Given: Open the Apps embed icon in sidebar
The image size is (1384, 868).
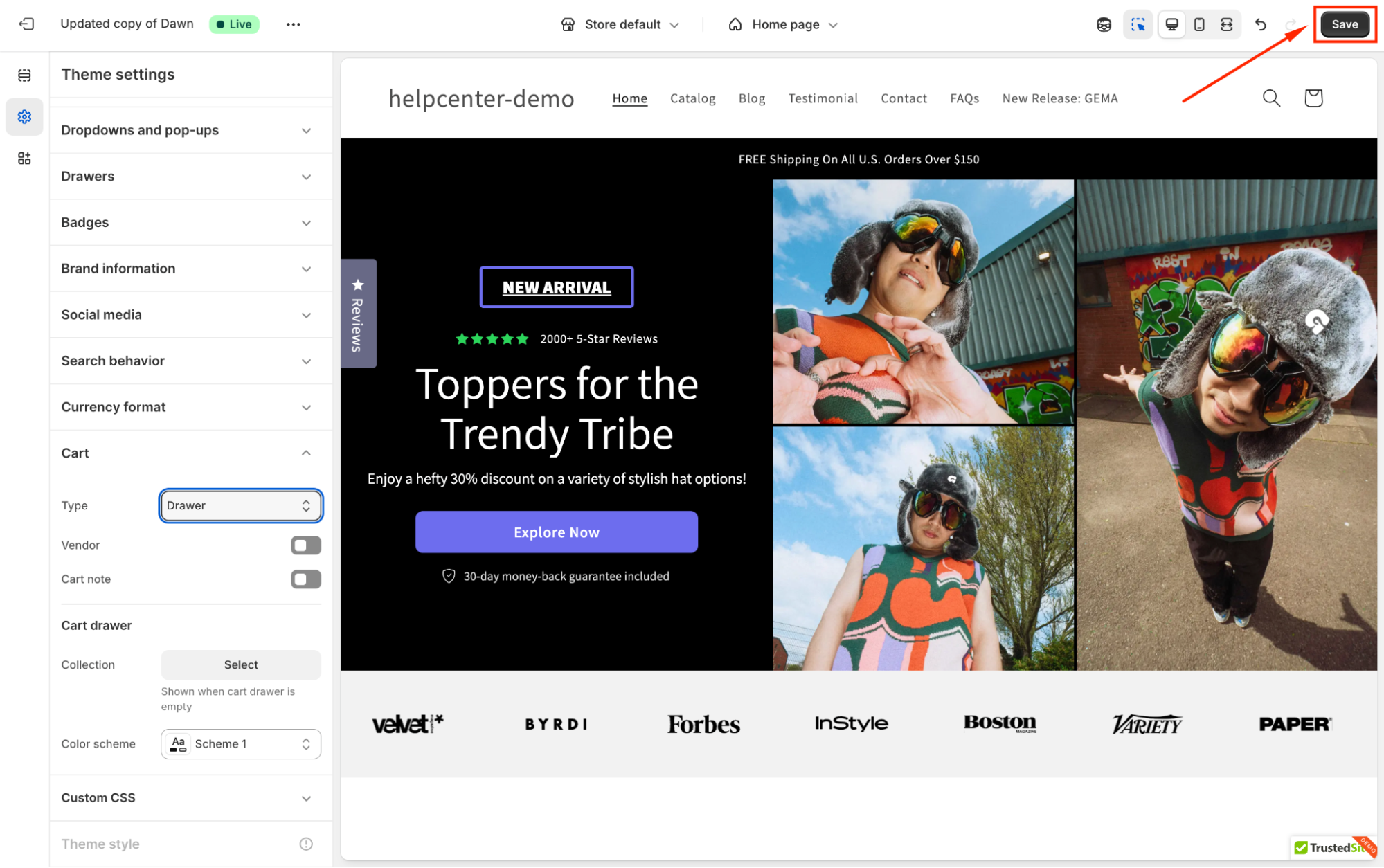Looking at the screenshot, I should (24, 159).
